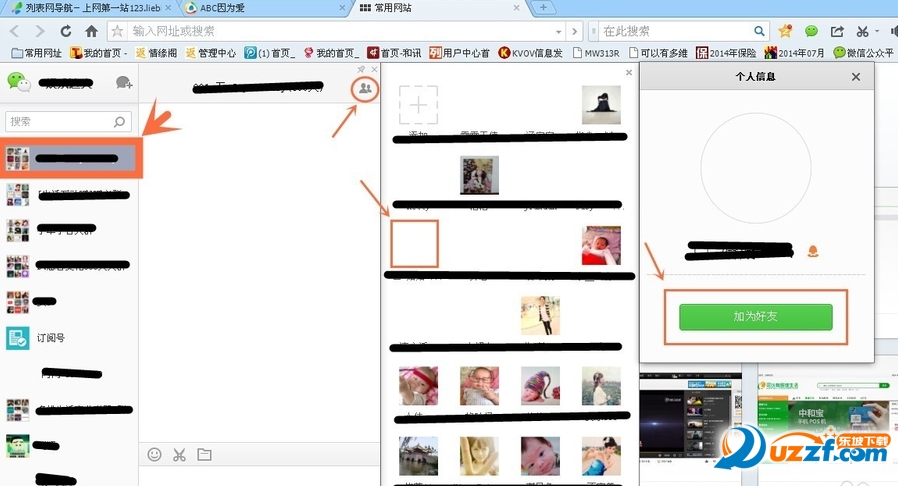Click the WeChat 搜索 search field
898x486 pixels.
tap(60, 122)
